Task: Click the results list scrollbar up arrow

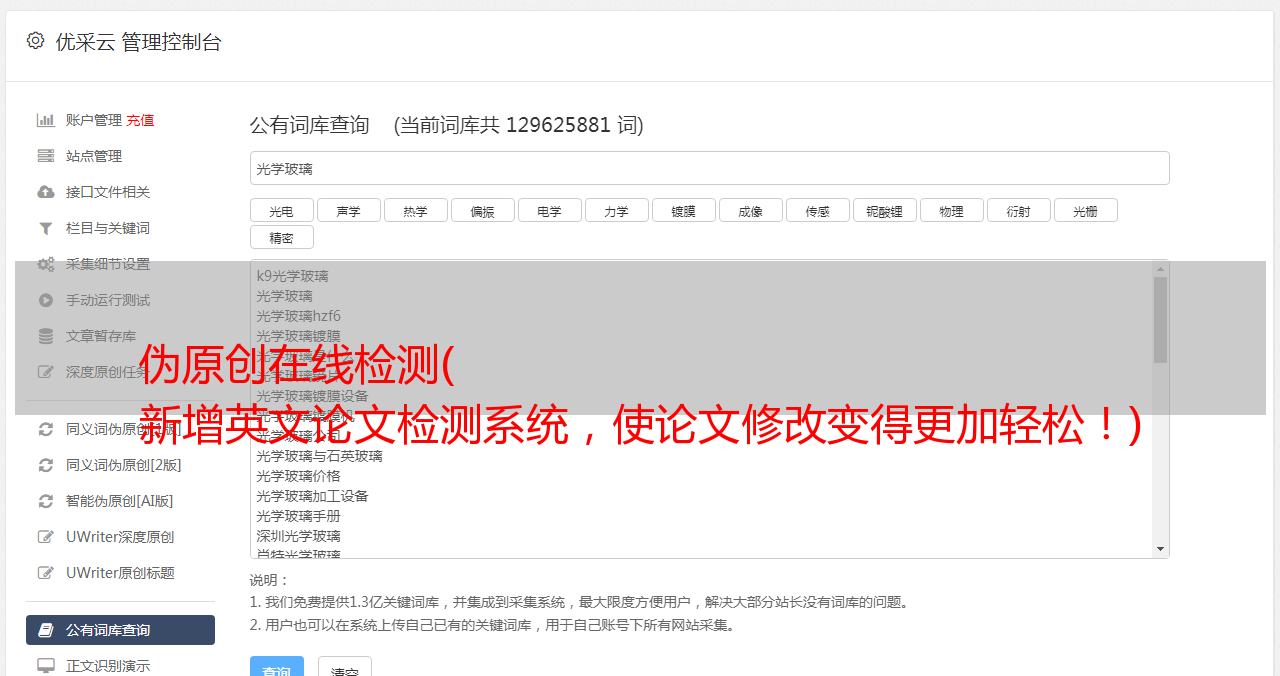Action: pyautogui.click(x=1160, y=269)
